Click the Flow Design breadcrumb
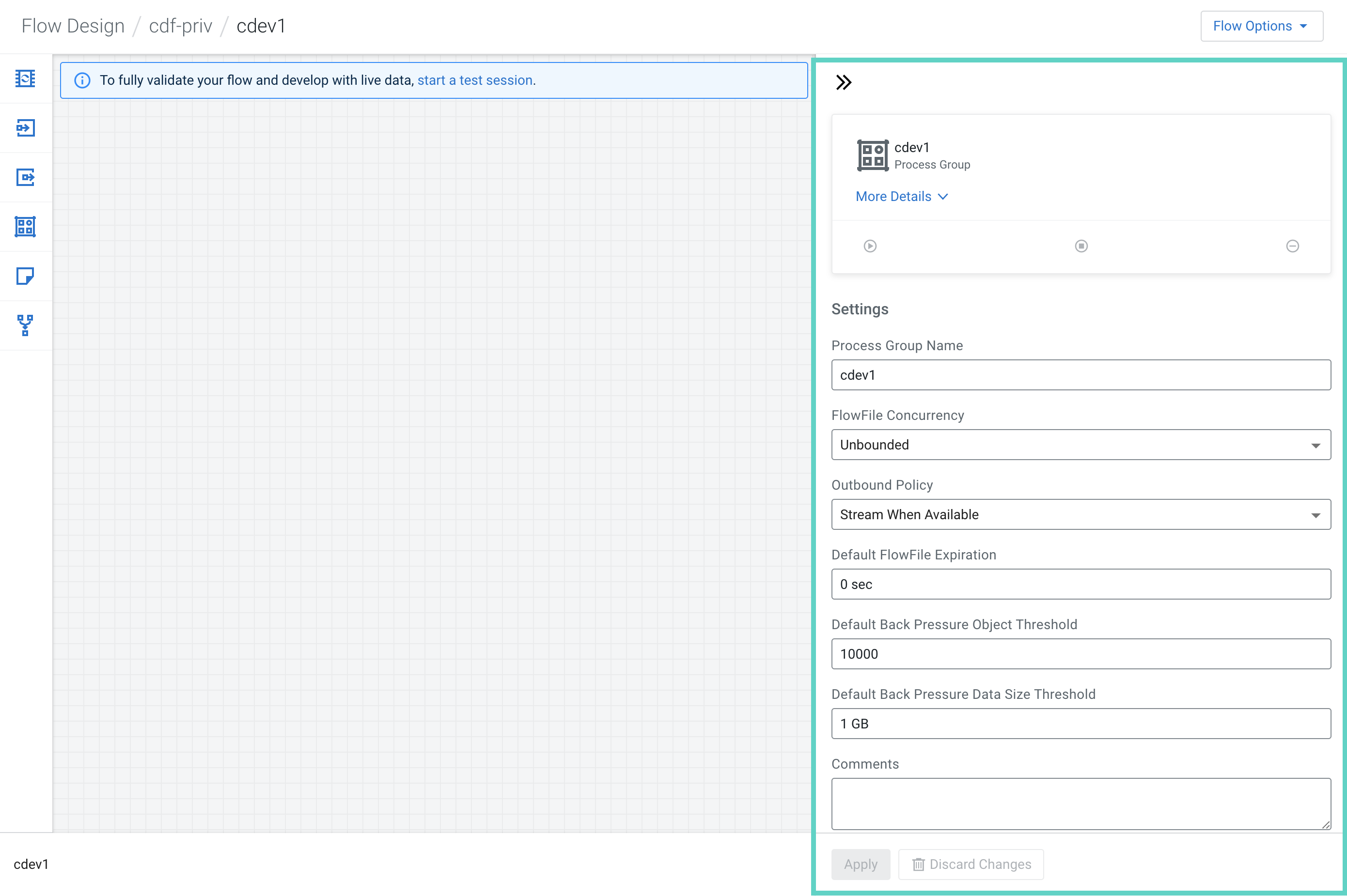 tap(73, 26)
